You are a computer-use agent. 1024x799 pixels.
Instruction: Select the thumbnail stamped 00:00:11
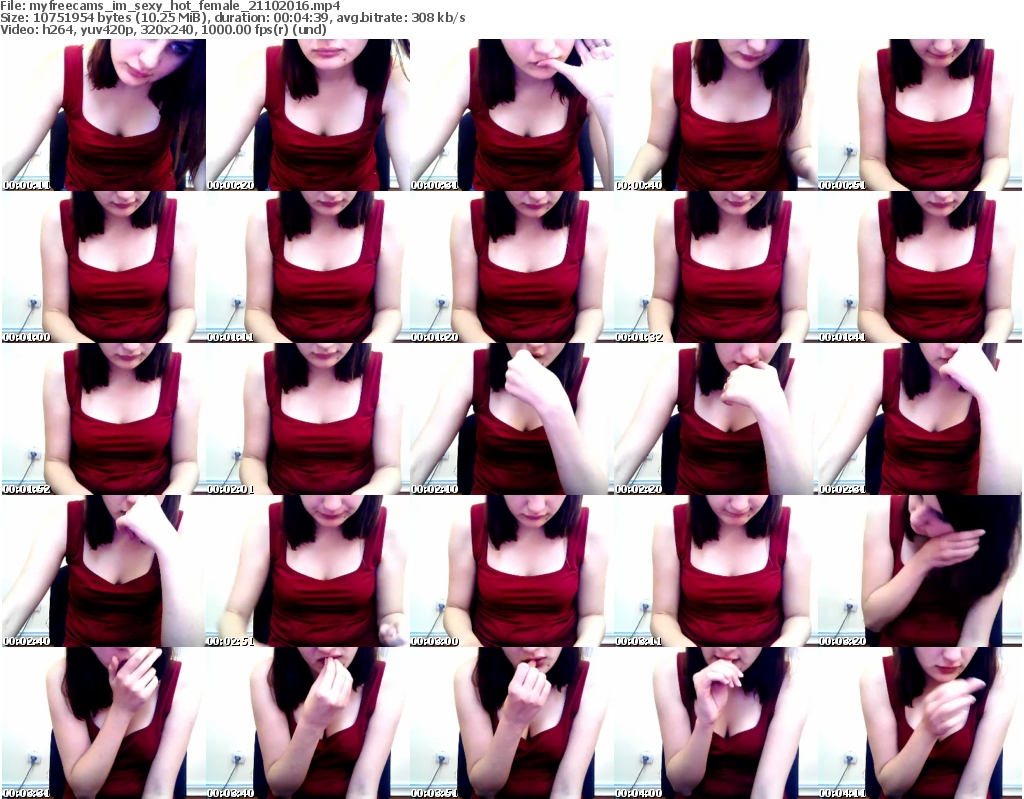[104, 115]
